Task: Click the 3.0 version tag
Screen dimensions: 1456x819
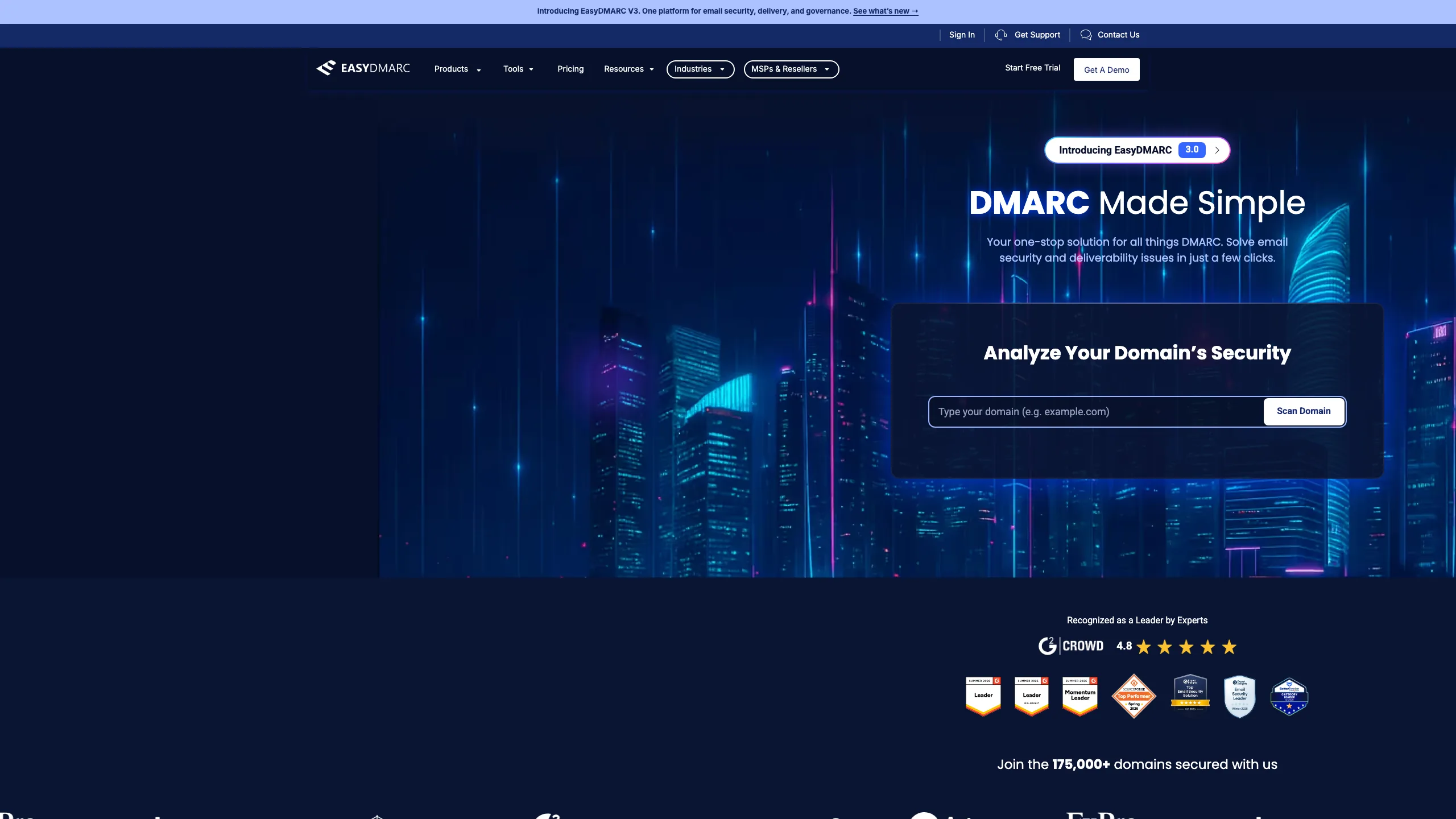Action: pyautogui.click(x=1192, y=150)
